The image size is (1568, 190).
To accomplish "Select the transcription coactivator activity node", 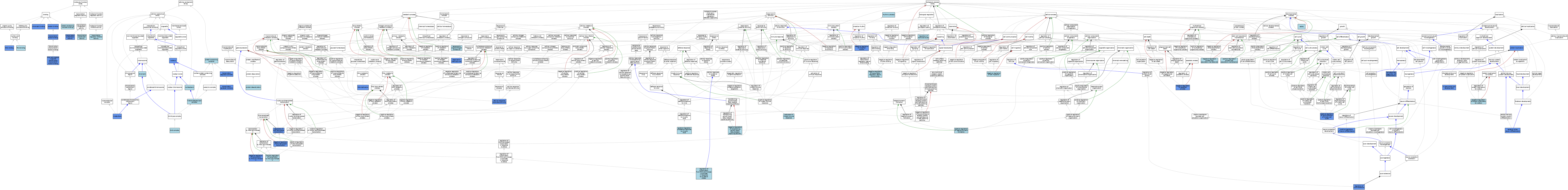I will coord(82,37).
